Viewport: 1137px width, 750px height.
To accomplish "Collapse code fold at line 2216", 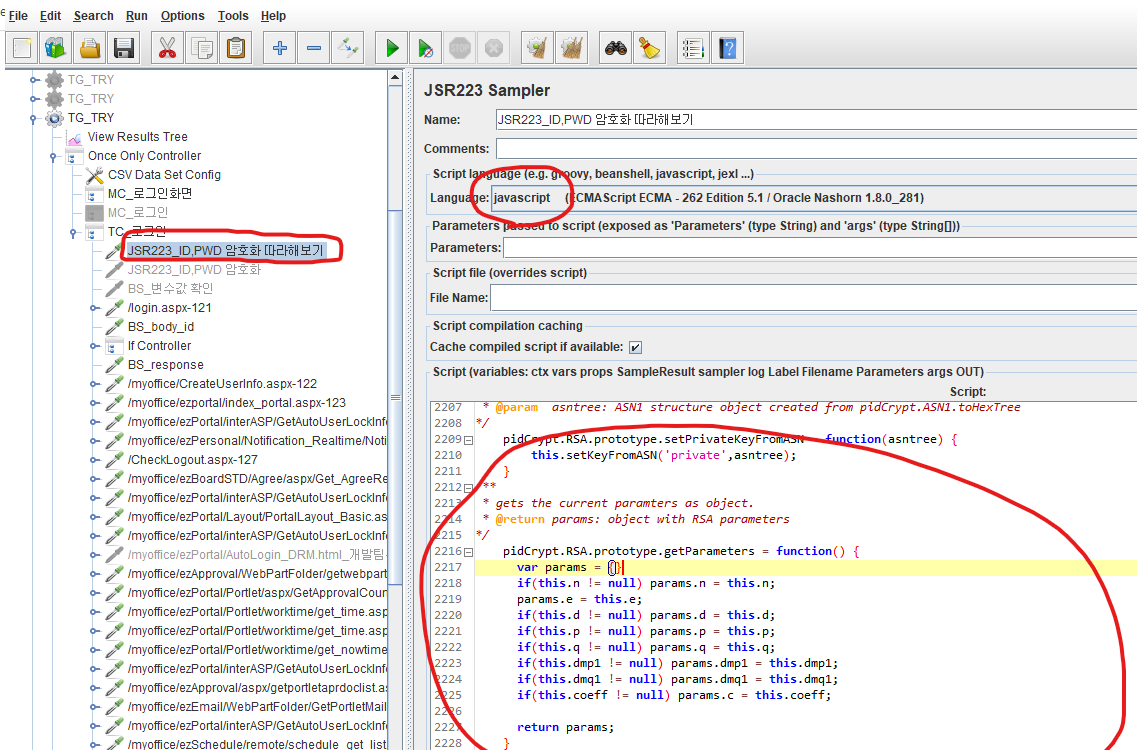I will pyautogui.click(x=468, y=552).
